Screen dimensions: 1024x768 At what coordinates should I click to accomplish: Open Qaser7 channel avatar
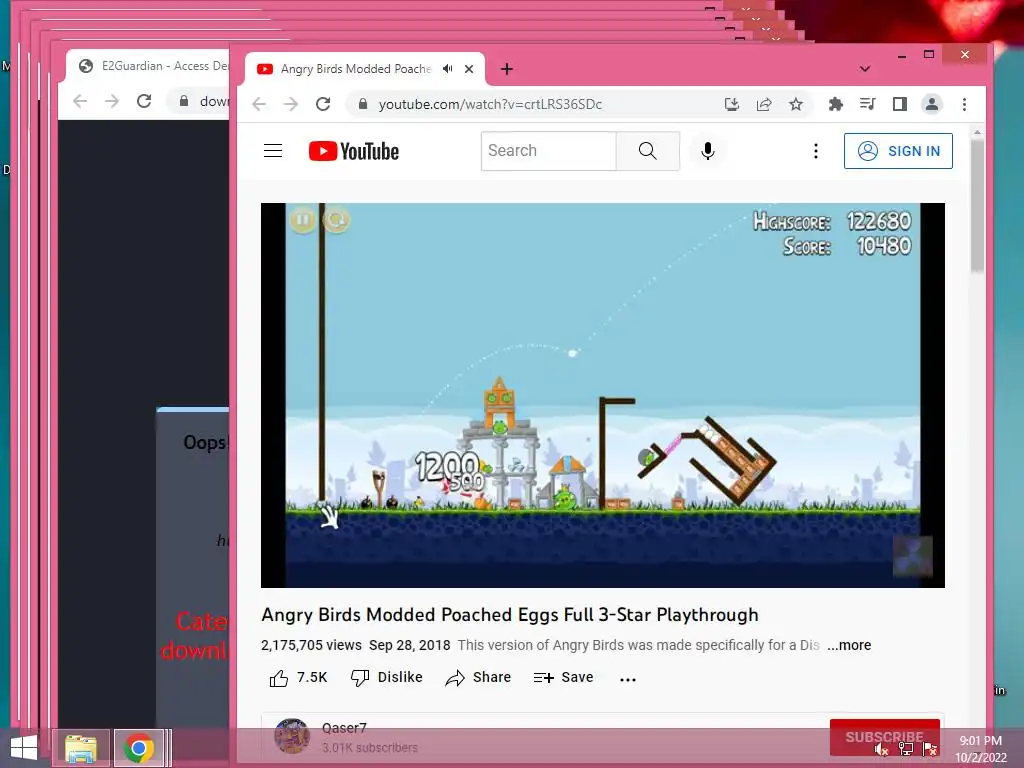coord(292,736)
